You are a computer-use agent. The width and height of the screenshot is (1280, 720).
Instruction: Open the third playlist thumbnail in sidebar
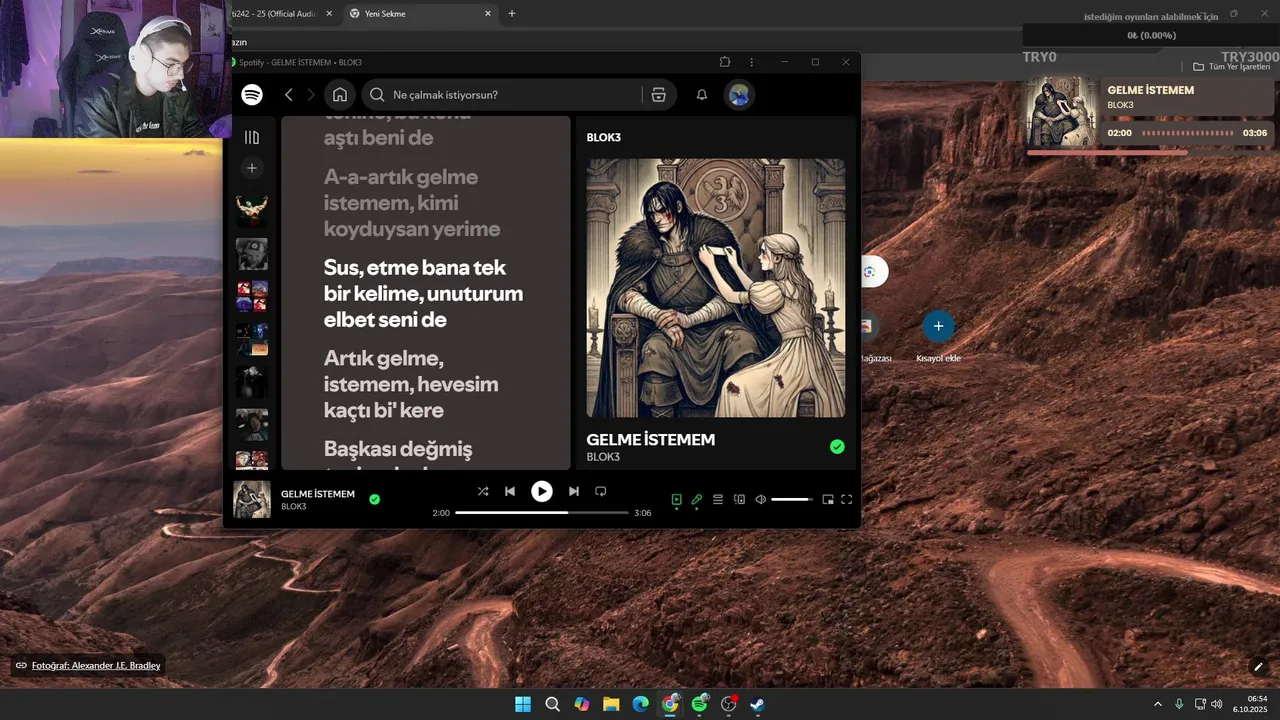coord(252,297)
